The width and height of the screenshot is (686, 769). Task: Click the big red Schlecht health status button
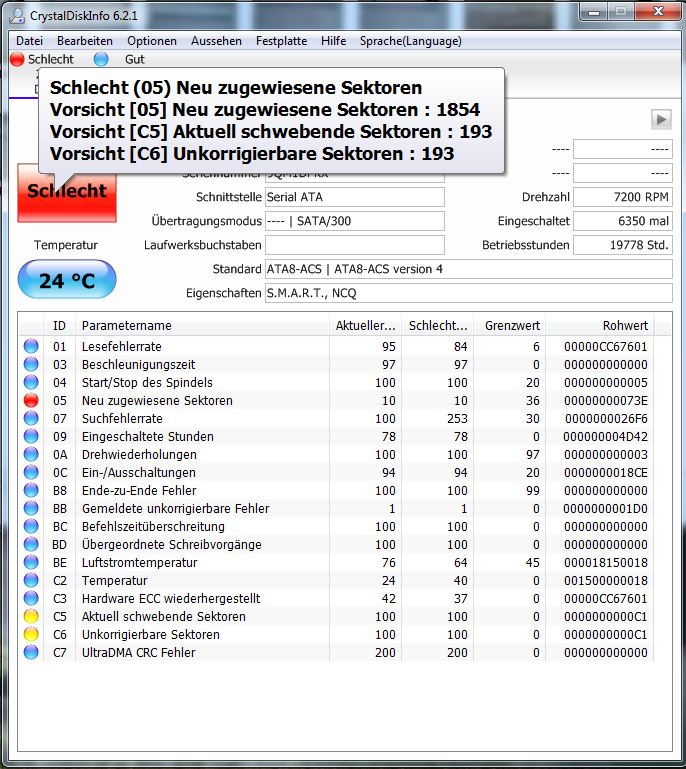point(67,193)
